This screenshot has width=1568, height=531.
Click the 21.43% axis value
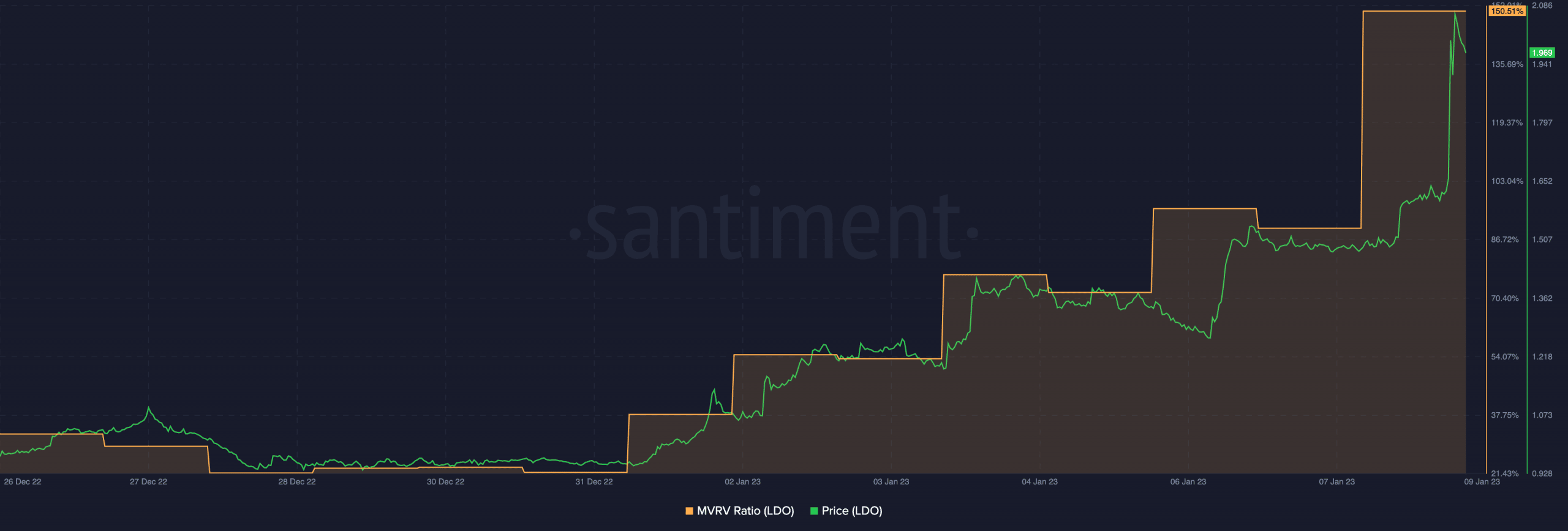(1505, 473)
